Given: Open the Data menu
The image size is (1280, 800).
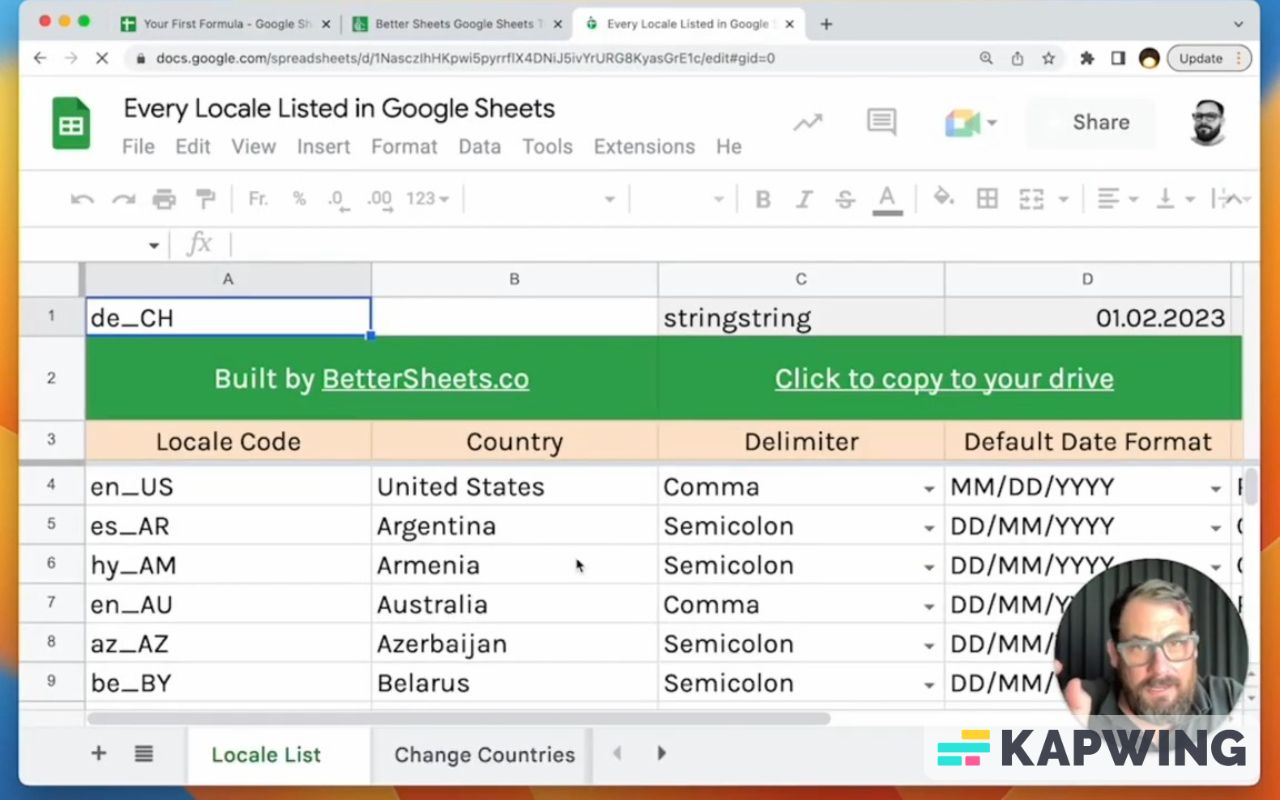Looking at the screenshot, I should [x=479, y=146].
